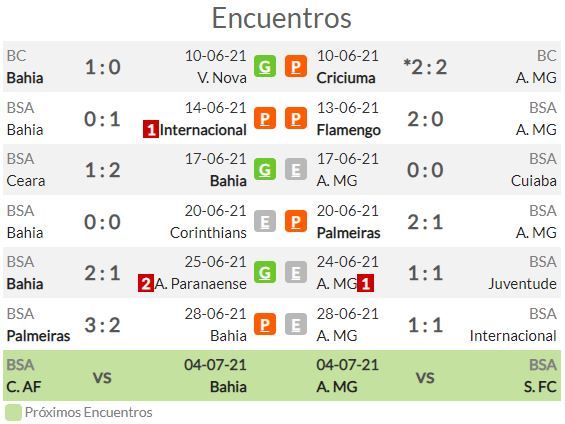Click the orange P badge for Palmeiras vs Bahia
The width and height of the screenshot is (565, 424).
pyautogui.click(x=265, y=324)
